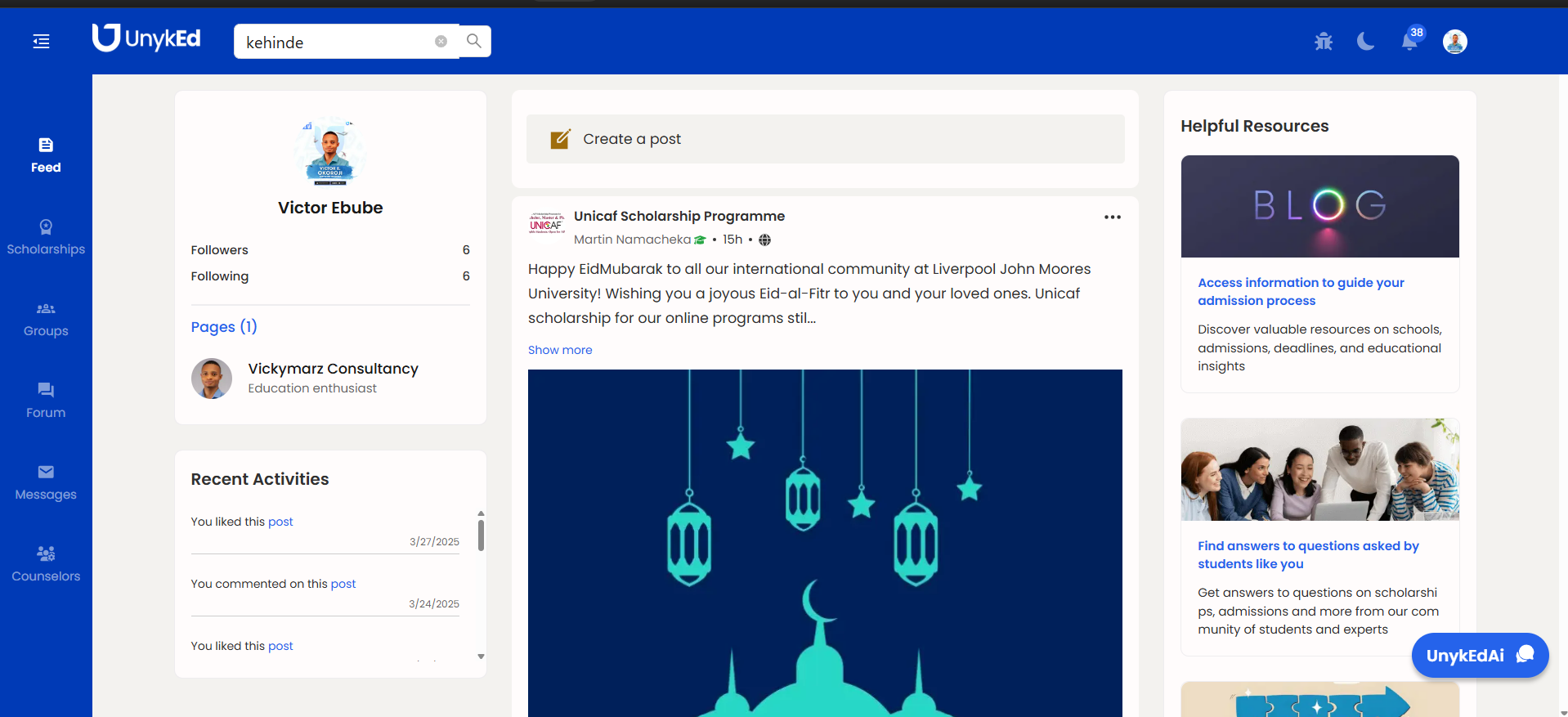Open the bug report icon

pos(1324,41)
